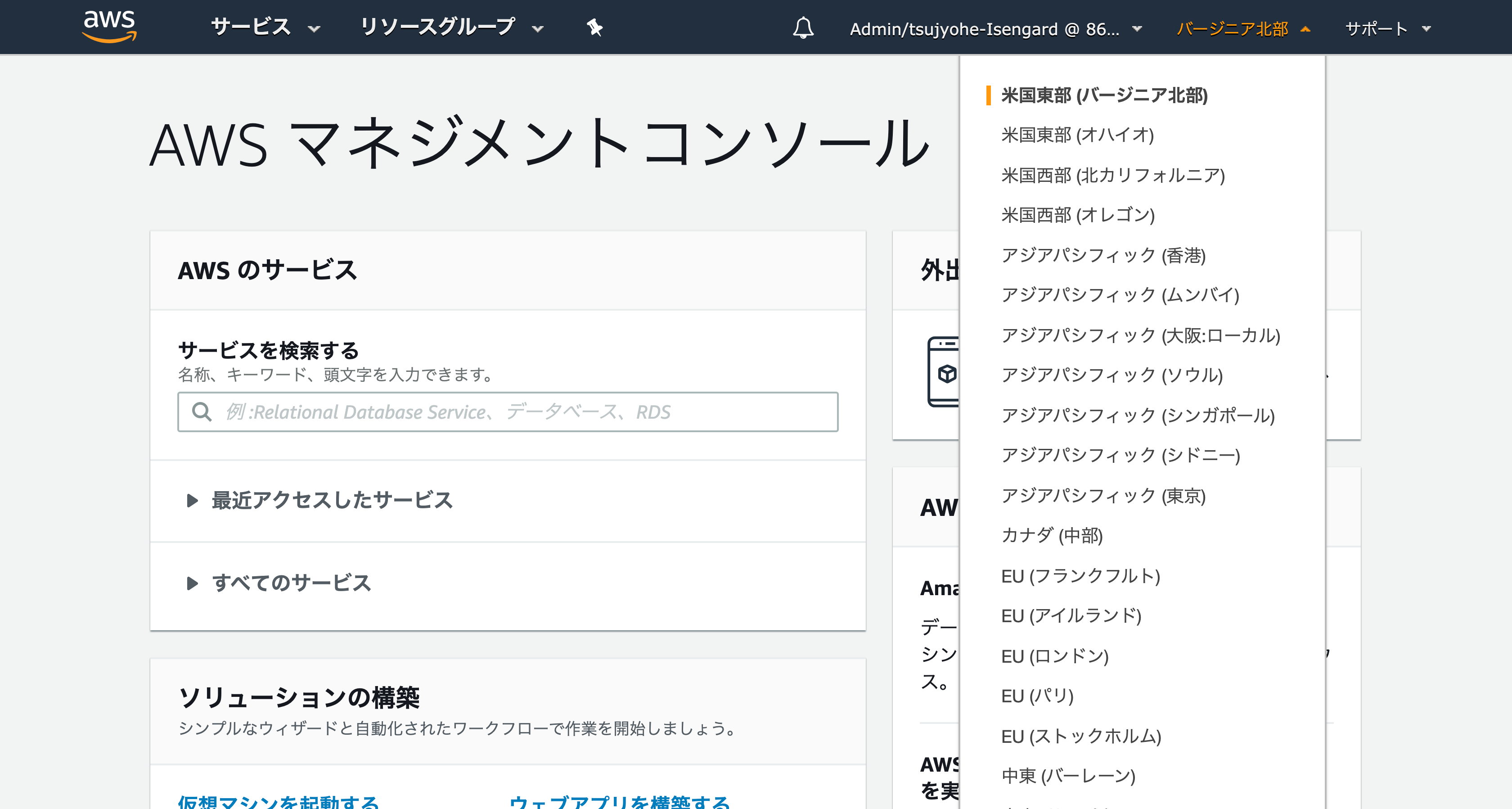Select region 米国東部 (オハイオ)
1512x809 pixels.
pos(1077,135)
